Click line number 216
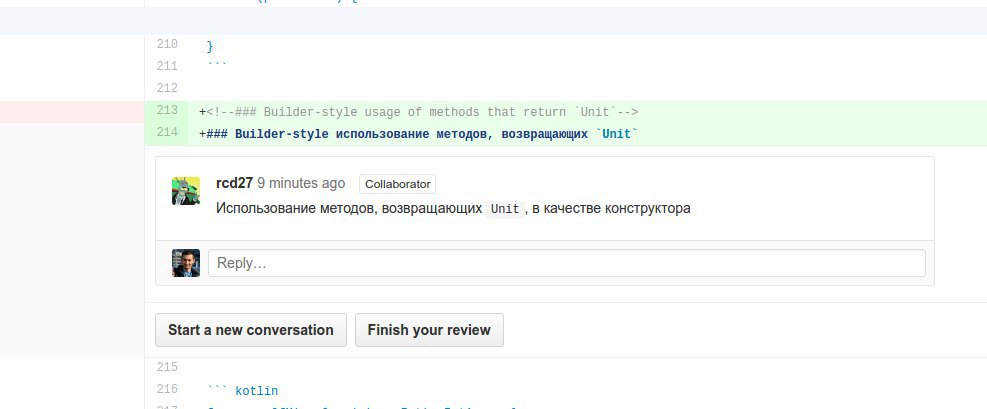Screen dimensions: 987x409 (x=167, y=389)
